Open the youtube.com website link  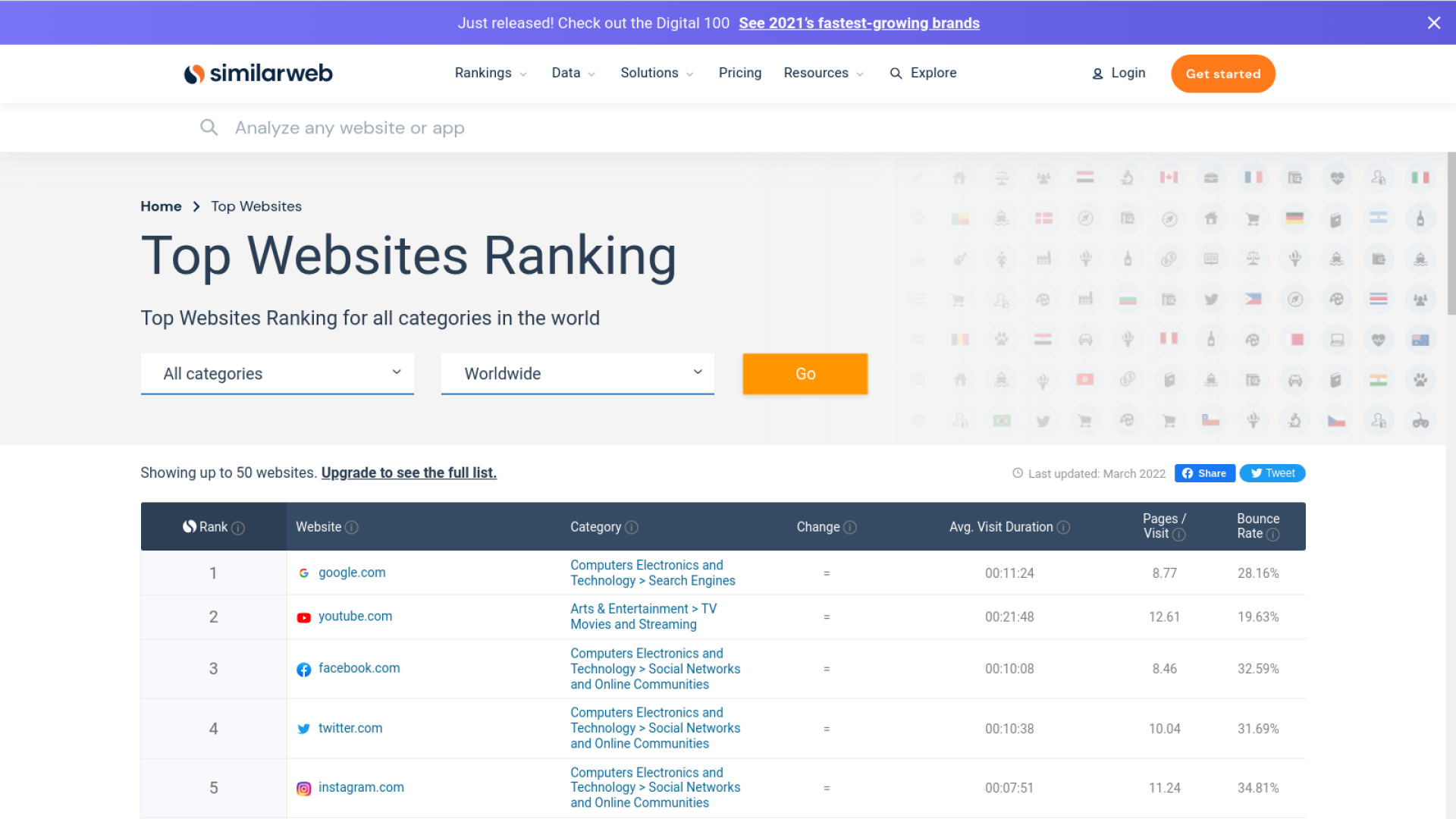click(x=355, y=616)
